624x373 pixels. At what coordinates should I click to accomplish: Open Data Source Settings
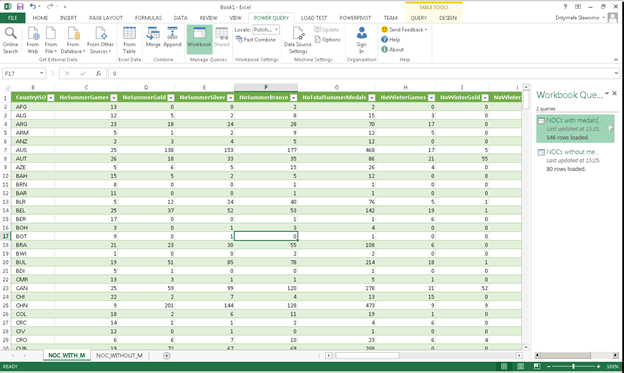298,40
